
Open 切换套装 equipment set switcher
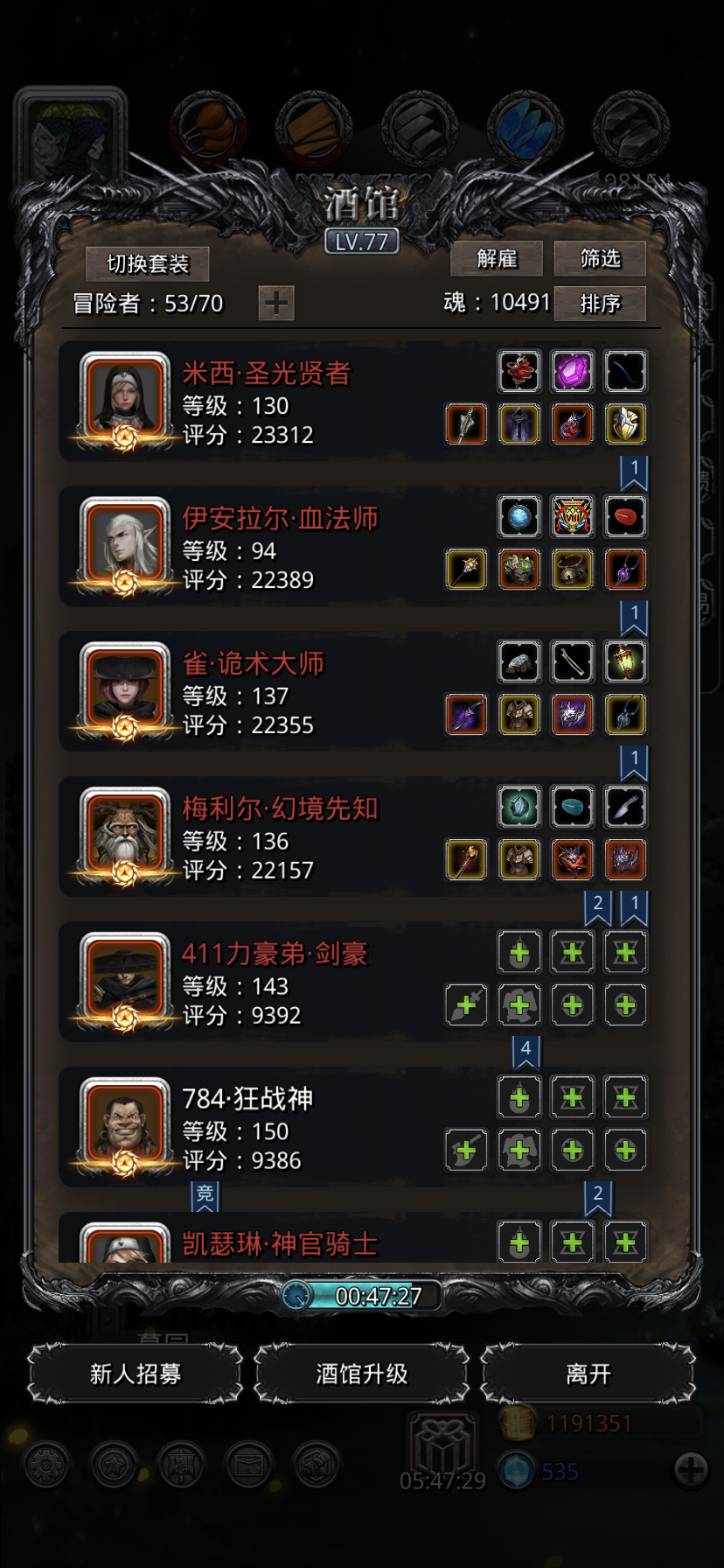tap(148, 263)
